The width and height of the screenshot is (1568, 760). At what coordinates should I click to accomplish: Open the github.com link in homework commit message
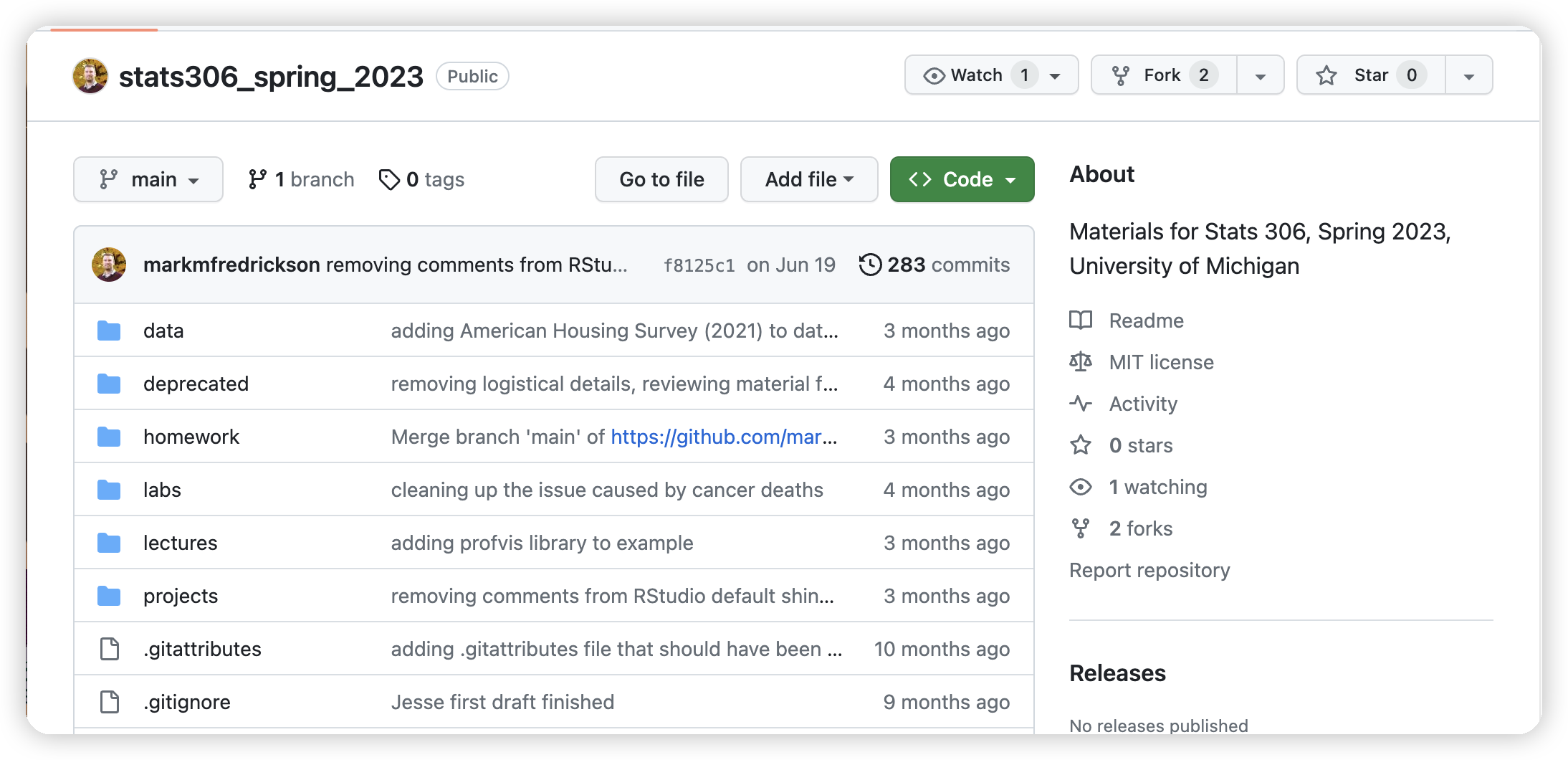[723, 437]
